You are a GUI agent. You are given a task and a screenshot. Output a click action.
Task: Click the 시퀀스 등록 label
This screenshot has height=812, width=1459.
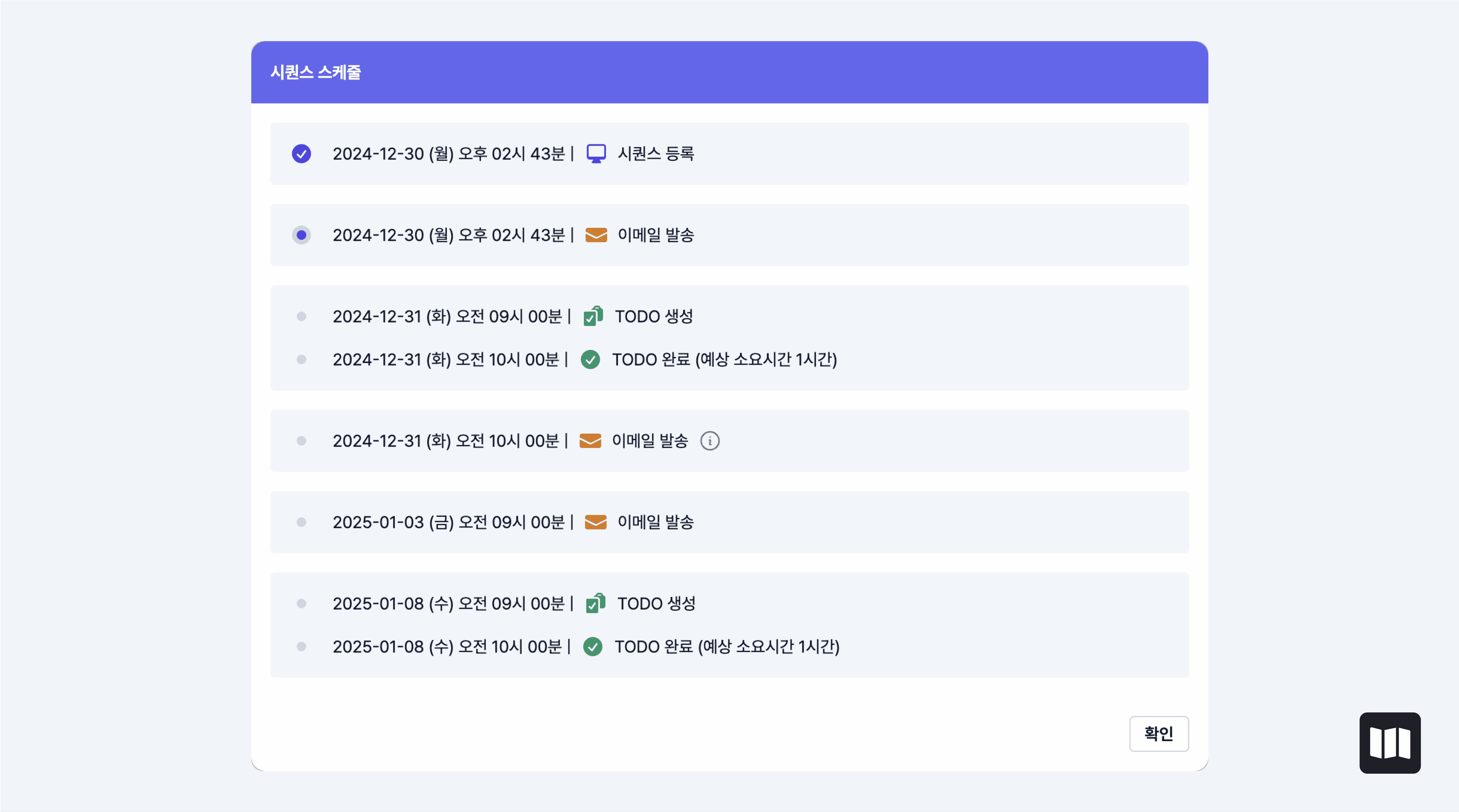point(656,153)
